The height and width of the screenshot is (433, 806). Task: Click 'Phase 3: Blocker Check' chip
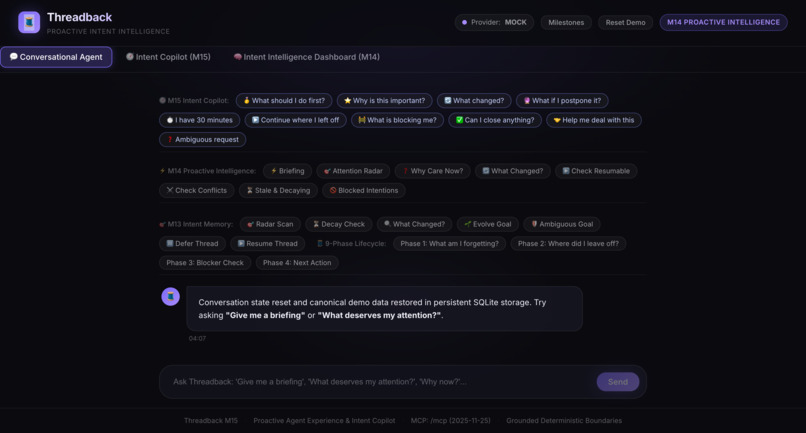coord(205,263)
